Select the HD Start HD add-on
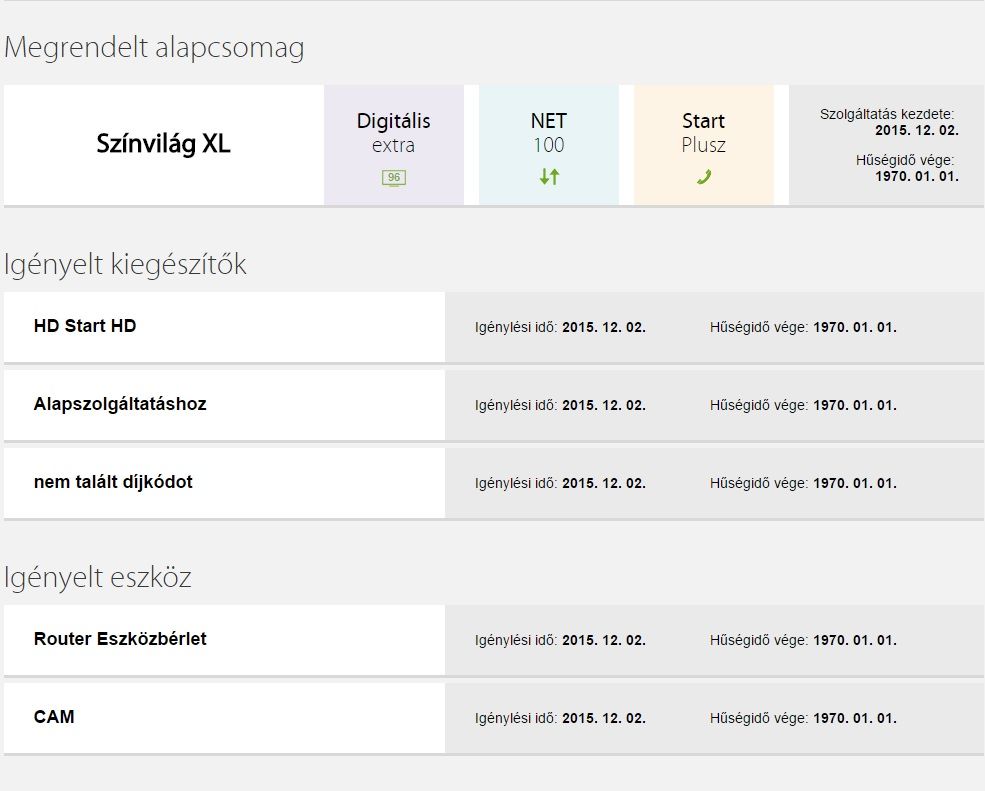The width and height of the screenshot is (985, 791). coord(85,326)
